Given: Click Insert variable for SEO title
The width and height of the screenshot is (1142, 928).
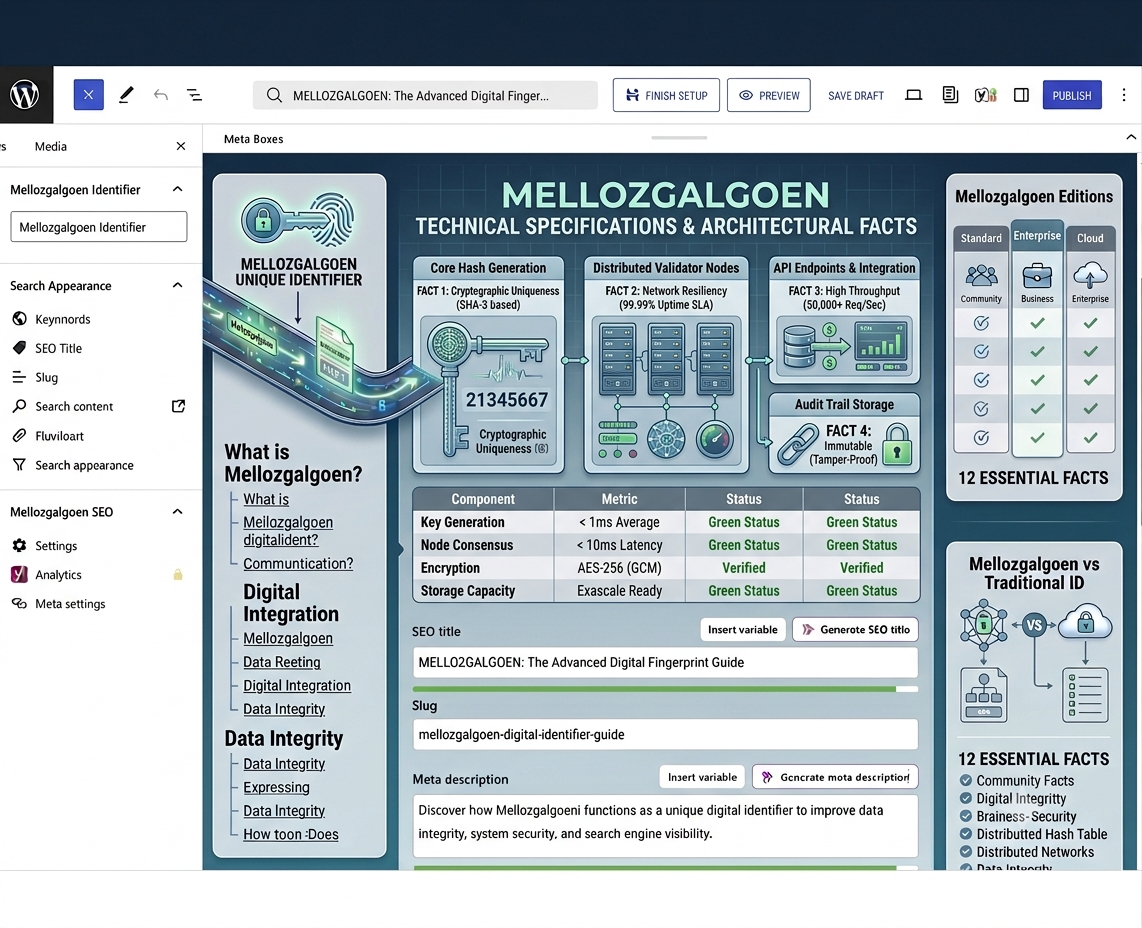Looking at the screenshot, I should click(743, 629).
